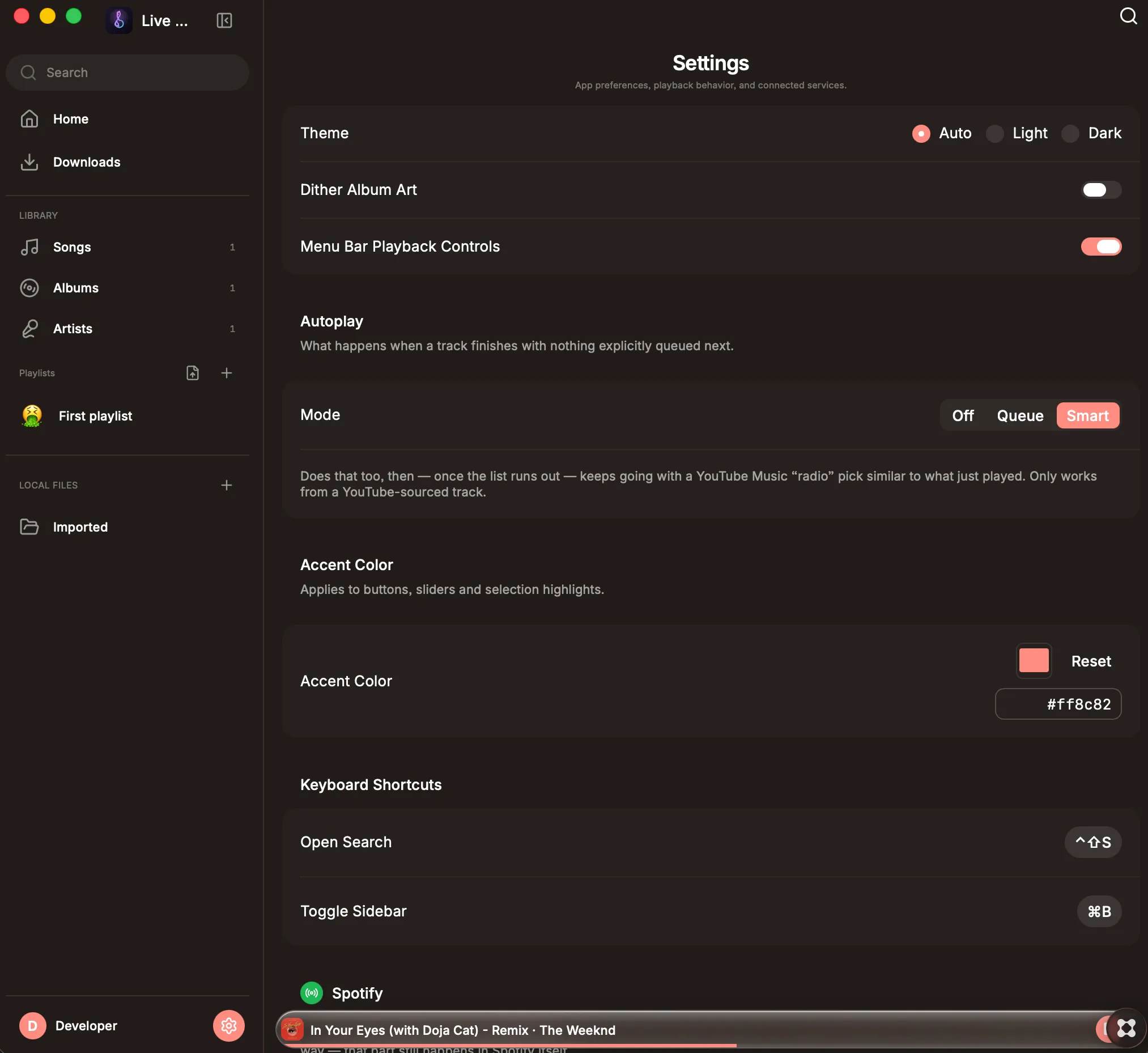The height and width of the screenshot is (1053, 1148).
Task: Select the Auto theme radio button
Action: click(921, 133)
